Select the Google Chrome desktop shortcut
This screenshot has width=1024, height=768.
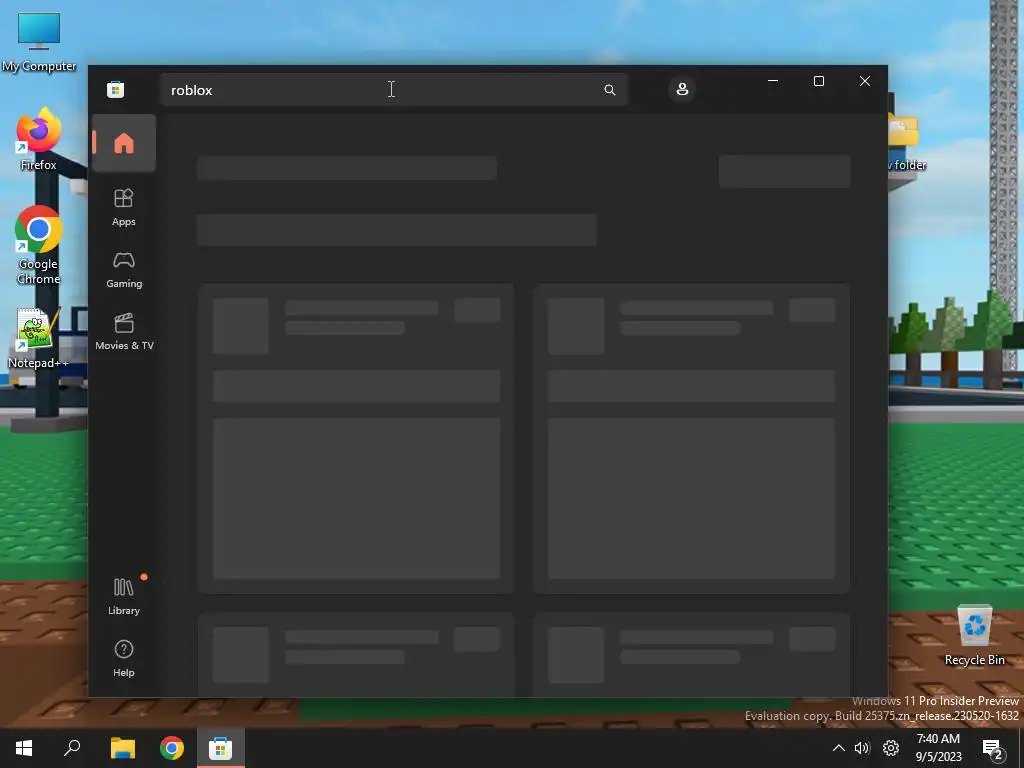pos(39,246)
